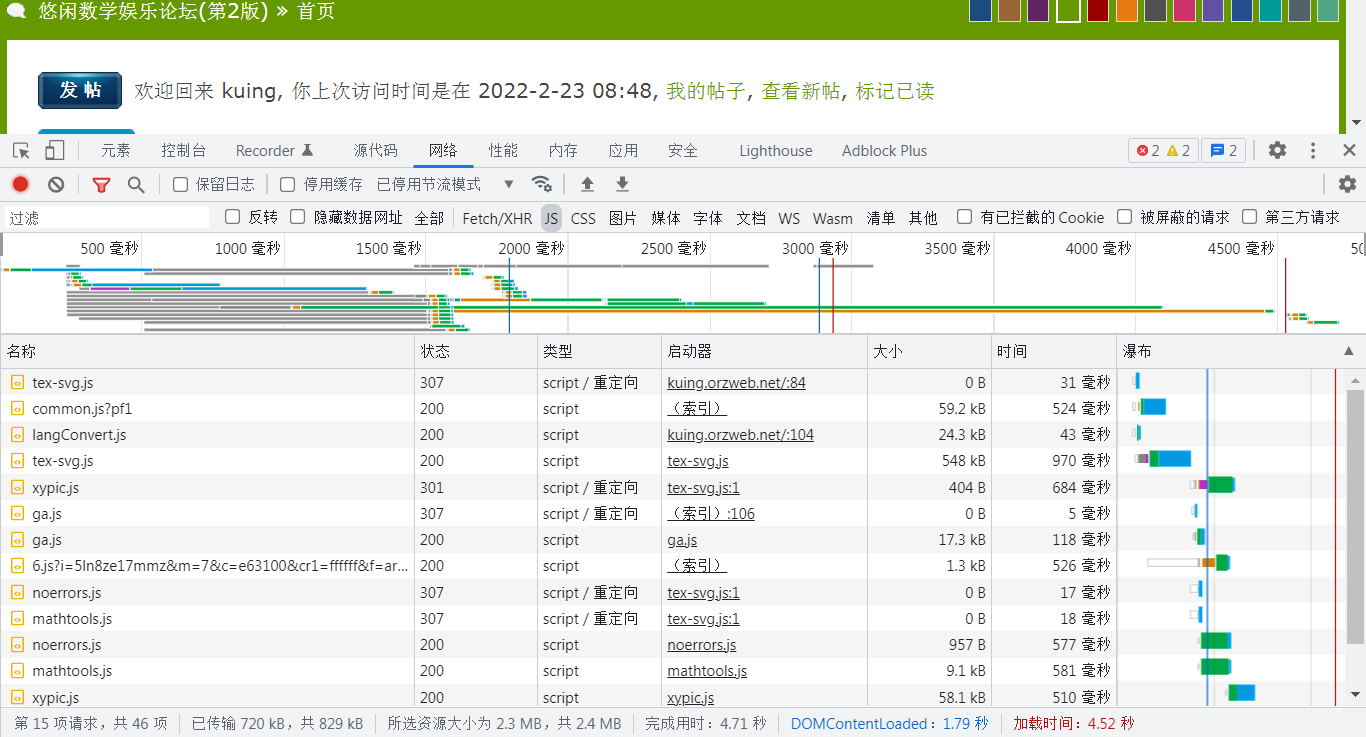The width and height of the screenshot is (1366, 737).
Task: Close the DevTools panel
Action: (1349, 151)
